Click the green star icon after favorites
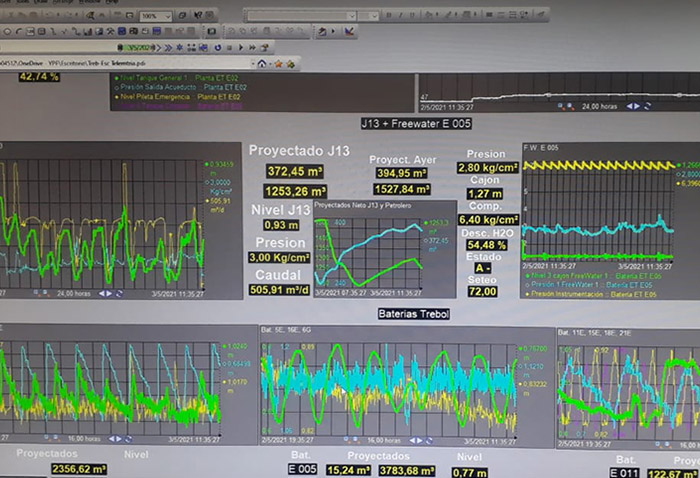This screenshot has height=478, width=700. click(x=291, y=64)
